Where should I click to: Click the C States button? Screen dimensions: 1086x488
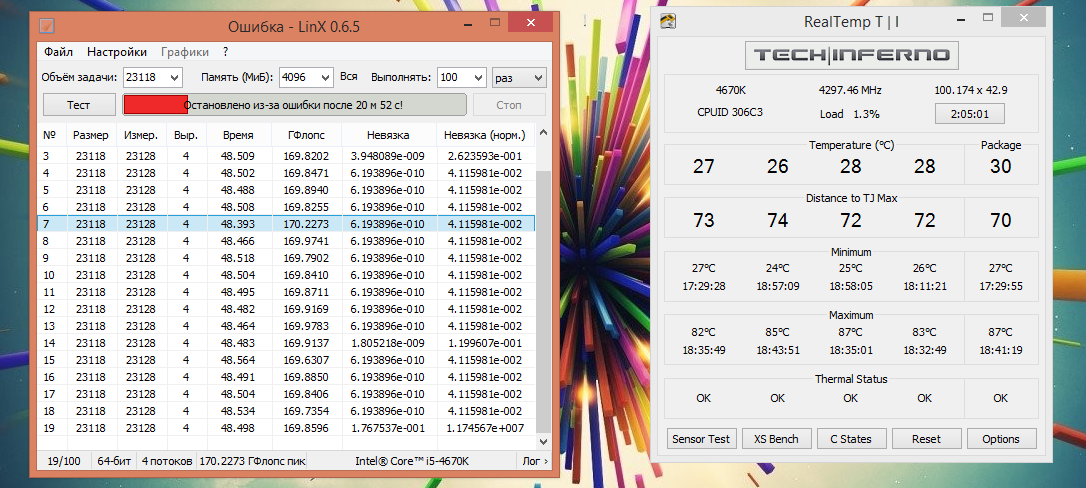851,439
